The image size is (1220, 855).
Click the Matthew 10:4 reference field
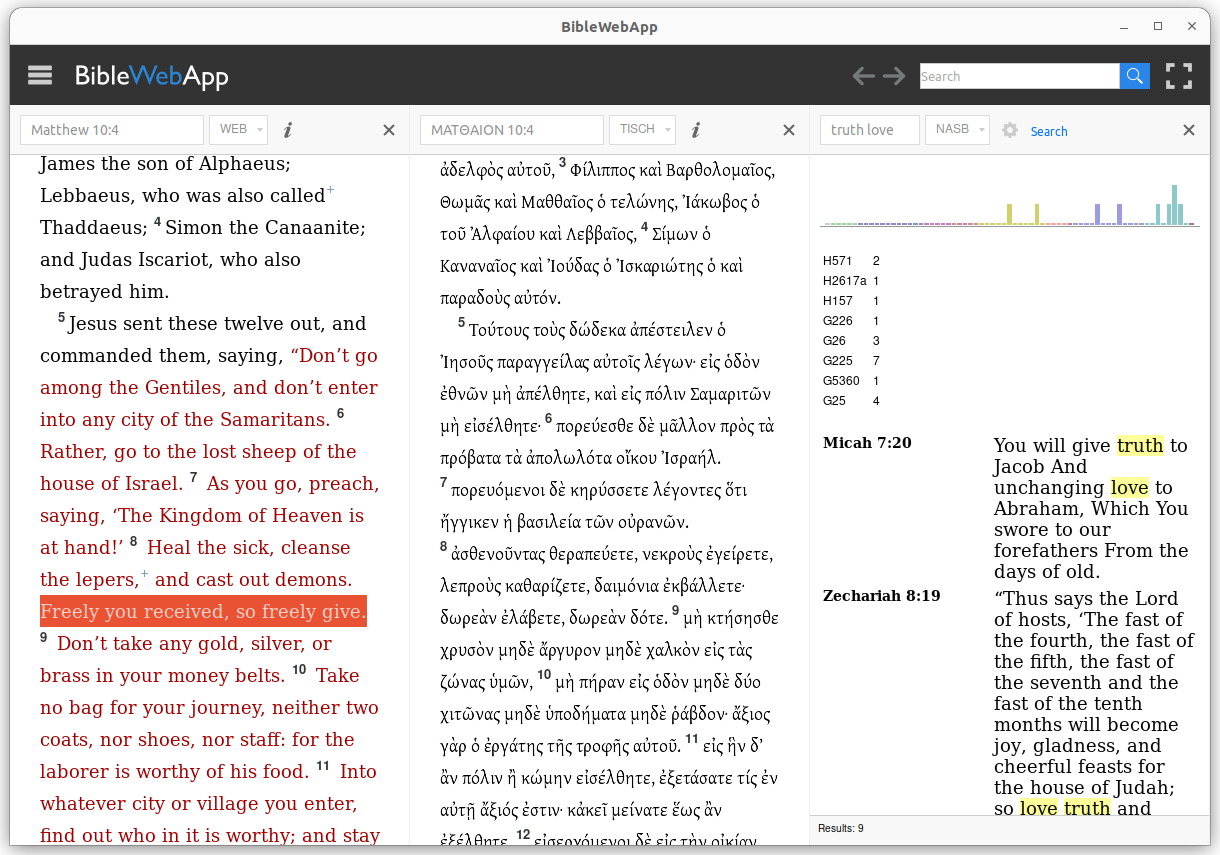click(x=112, y=130)
